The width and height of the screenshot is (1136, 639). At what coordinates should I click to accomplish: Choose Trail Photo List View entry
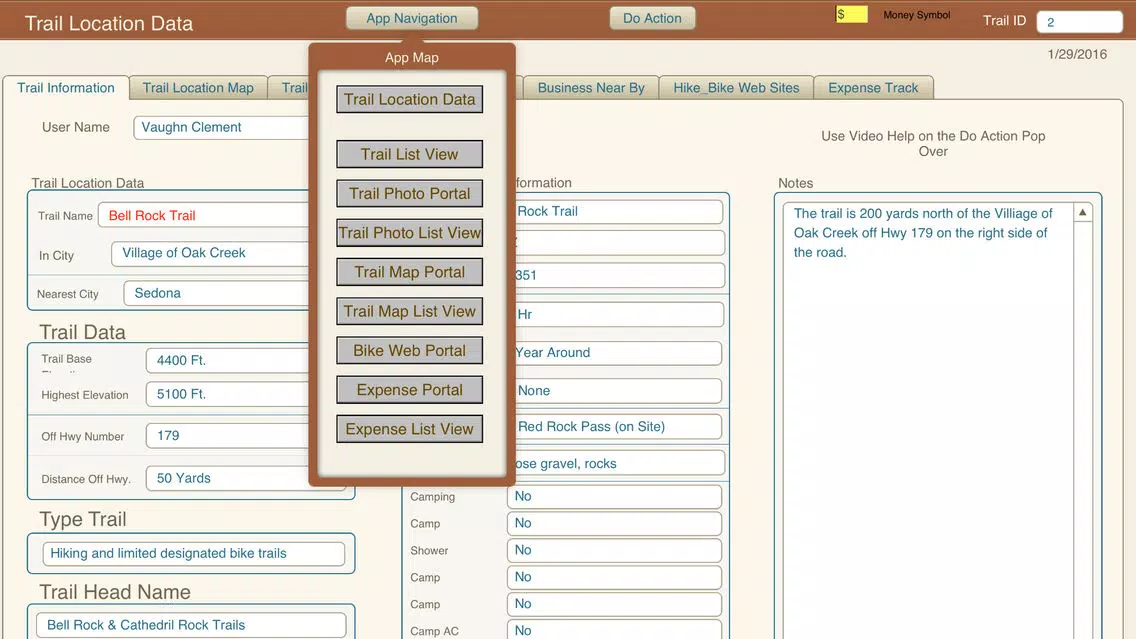(409, 233)
